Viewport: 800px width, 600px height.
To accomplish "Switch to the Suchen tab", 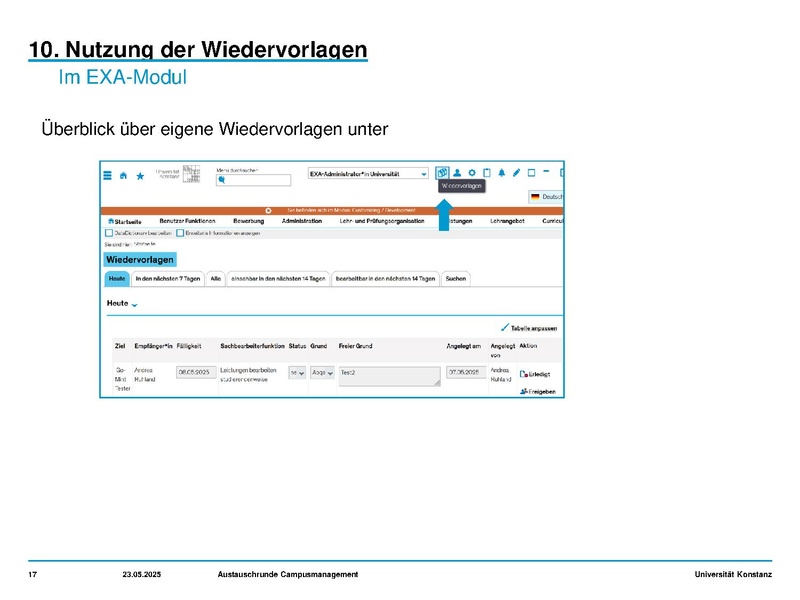I will click(456, 279).
